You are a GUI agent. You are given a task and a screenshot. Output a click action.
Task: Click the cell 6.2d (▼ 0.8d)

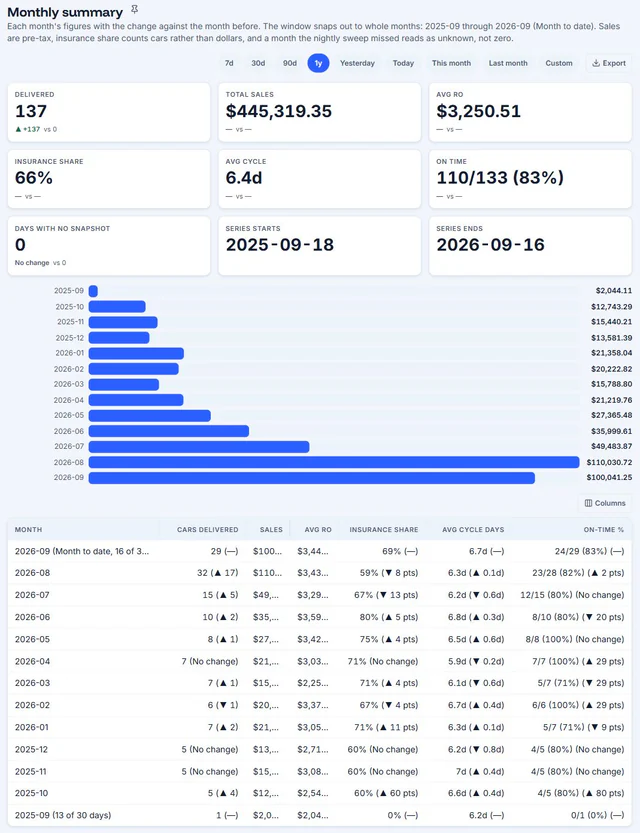tap(476, 750)
